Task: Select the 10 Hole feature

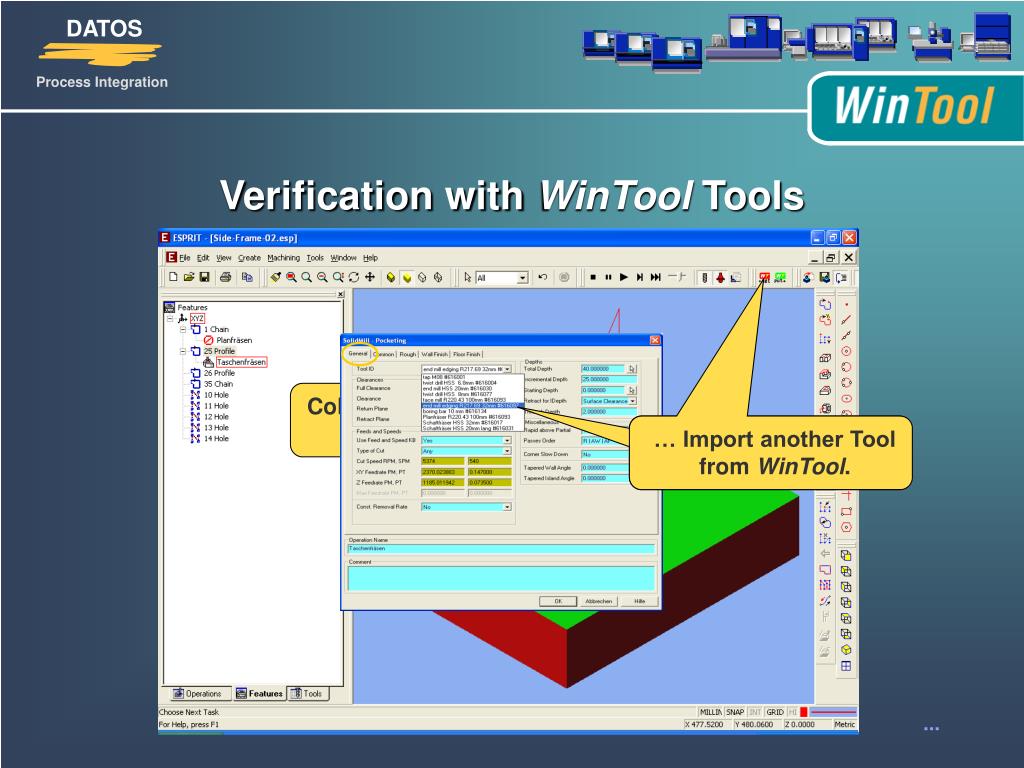Action: coord(216,395)
